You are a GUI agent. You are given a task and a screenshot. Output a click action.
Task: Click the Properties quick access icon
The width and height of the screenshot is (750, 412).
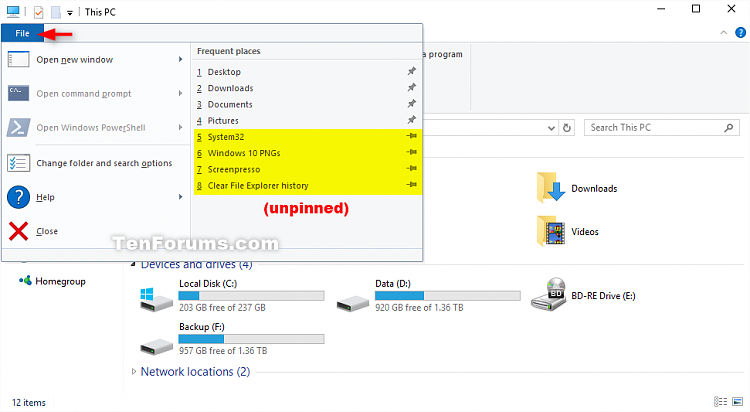click(x=39, y=12)
